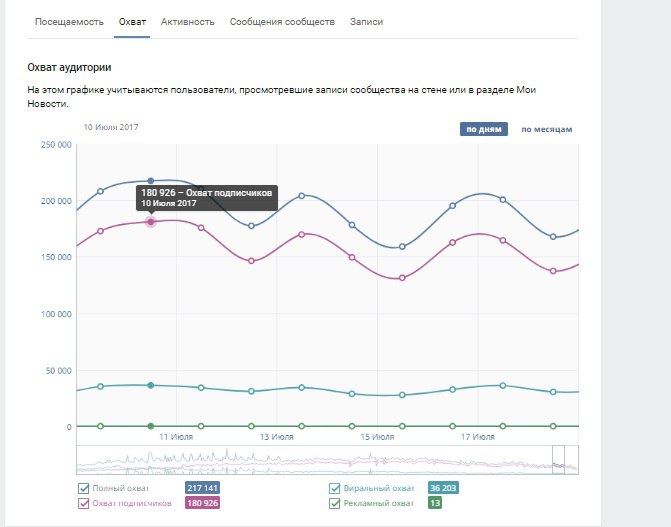Toggle the Виральный охват checkbox

pos(334,488)
